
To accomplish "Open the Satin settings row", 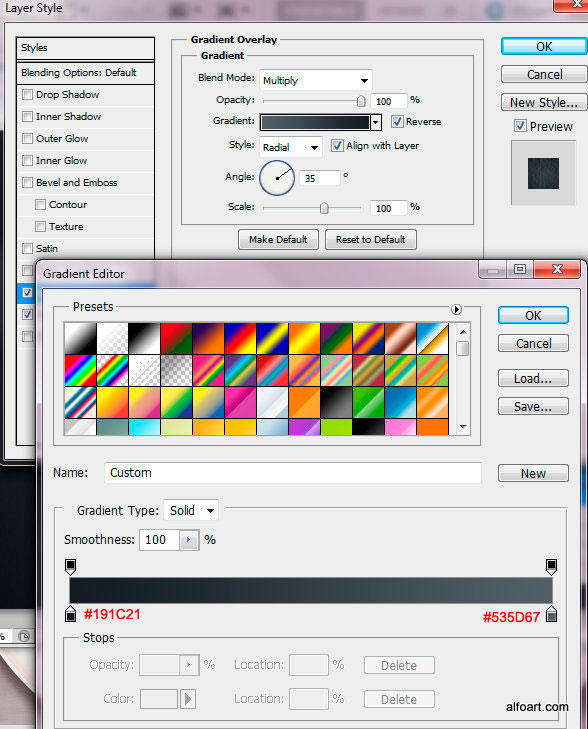I will coord(85,248).
